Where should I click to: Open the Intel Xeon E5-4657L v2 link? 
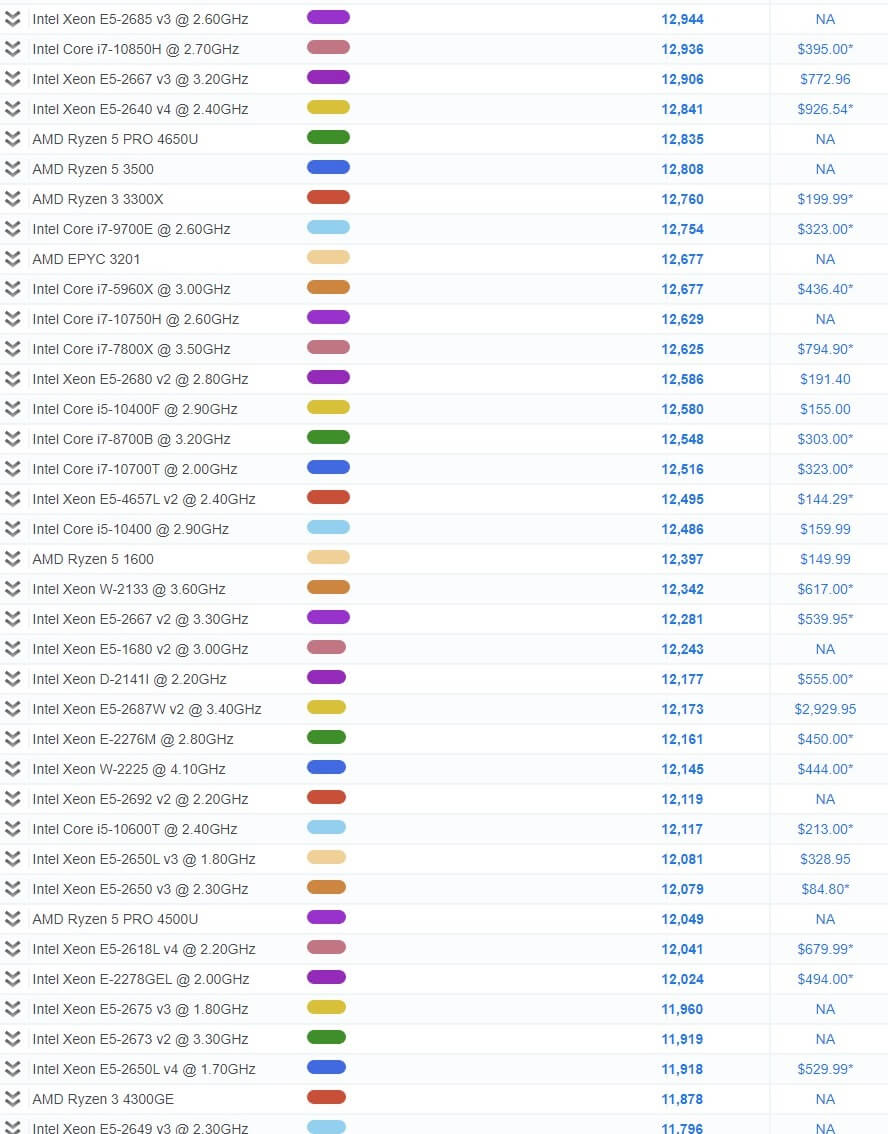click(144, 499)
